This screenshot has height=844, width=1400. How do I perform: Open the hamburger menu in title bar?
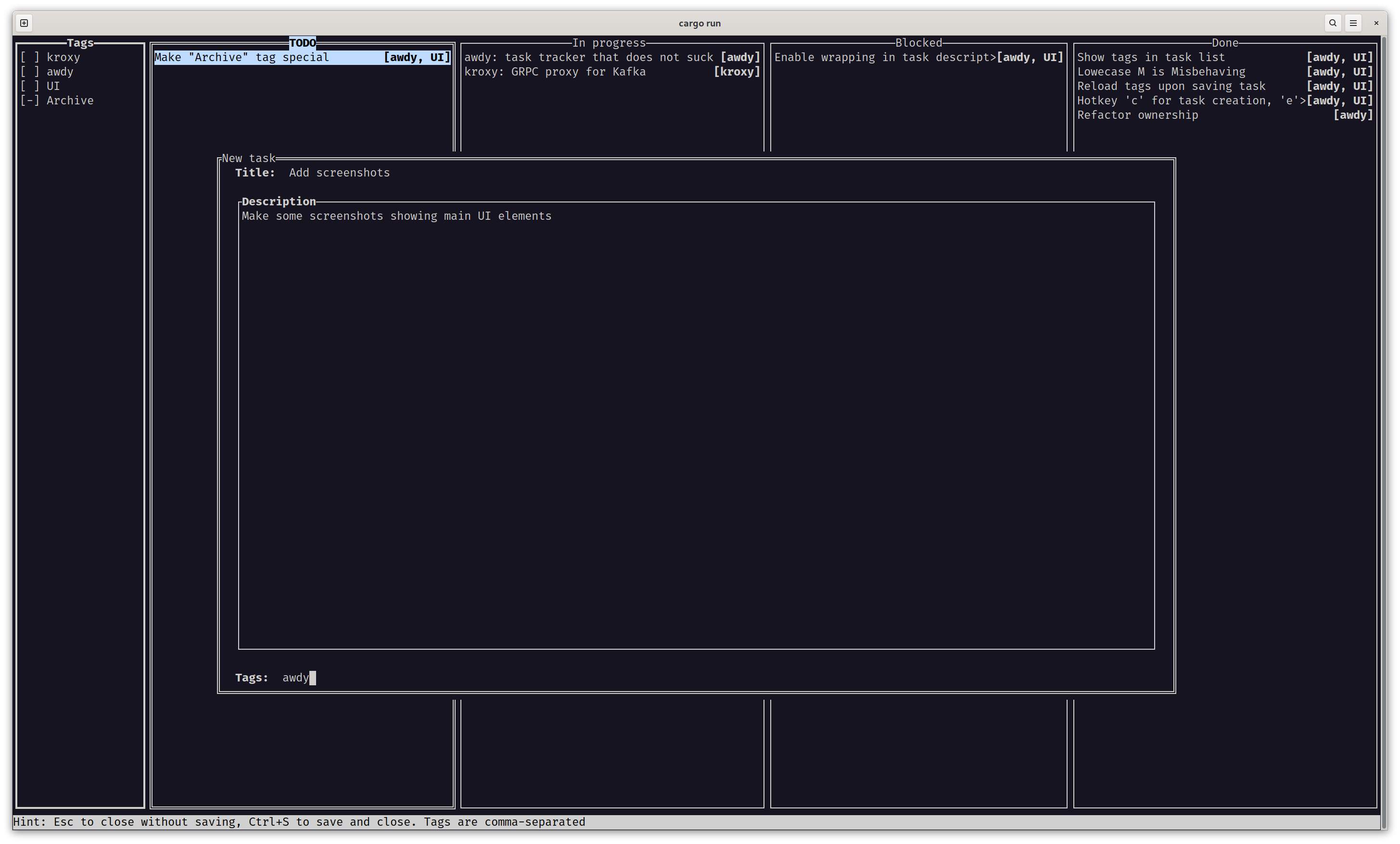coord(1353,23)
